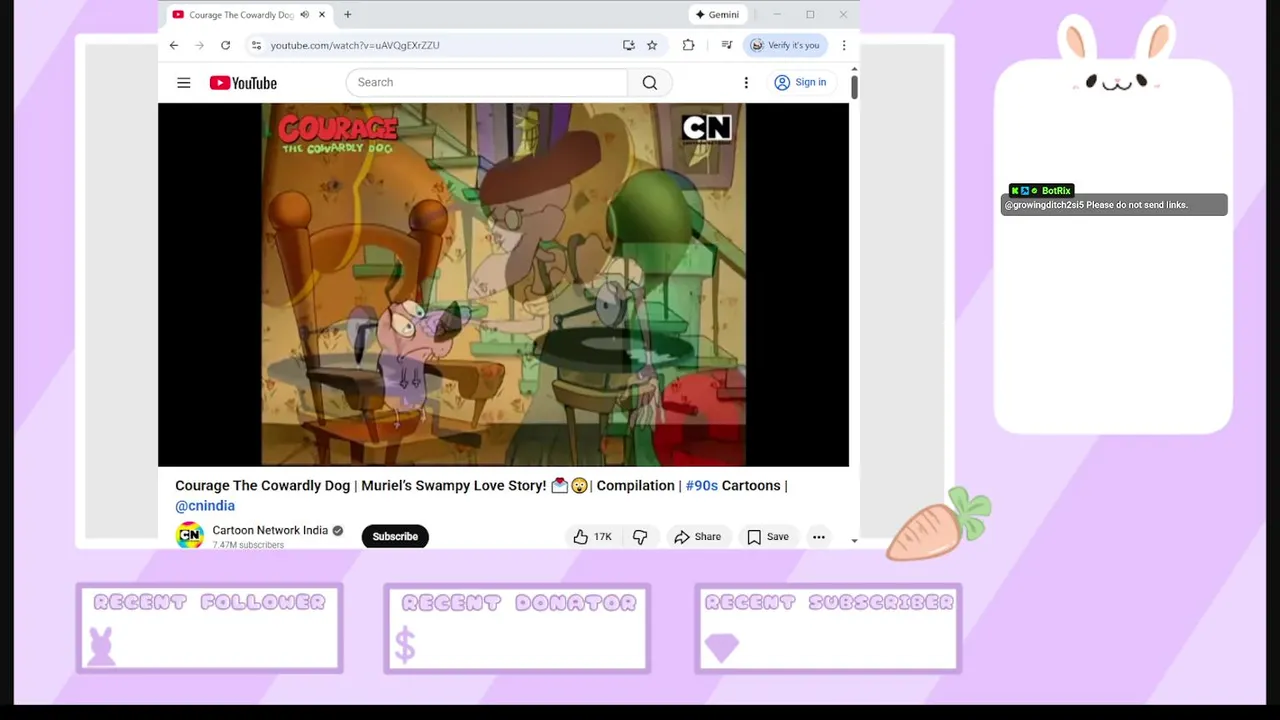1280x720 pixels.
Task: Open the media control icon in toolbar
Action: click(x=727, y=45)
